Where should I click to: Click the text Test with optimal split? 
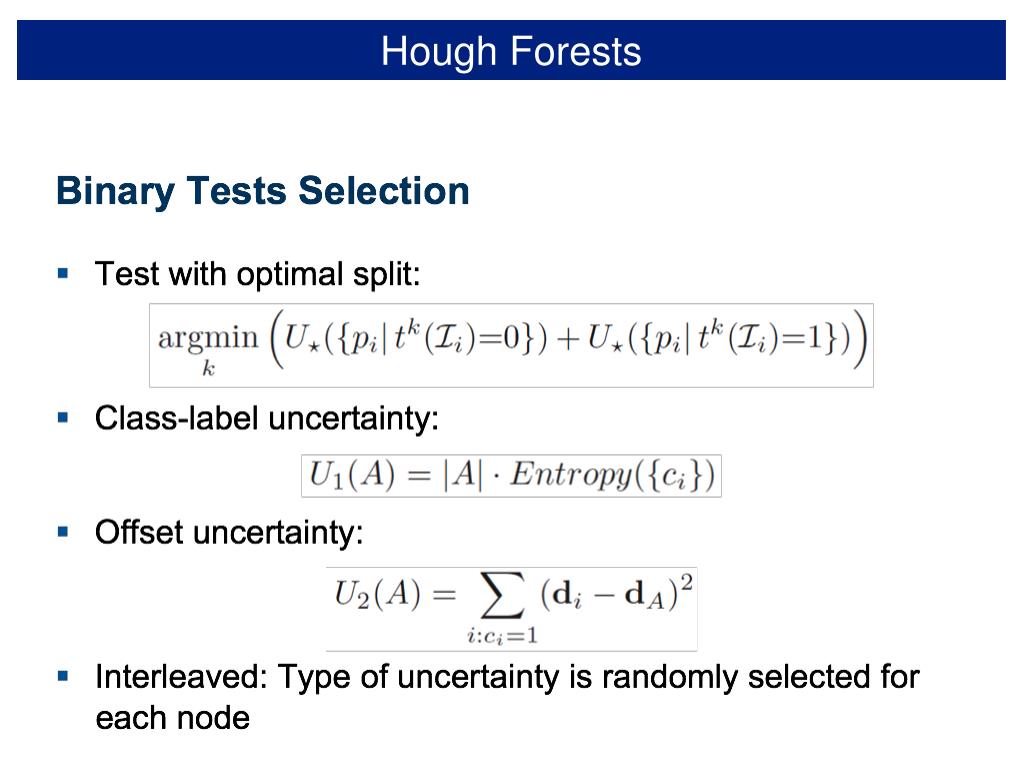257,274
